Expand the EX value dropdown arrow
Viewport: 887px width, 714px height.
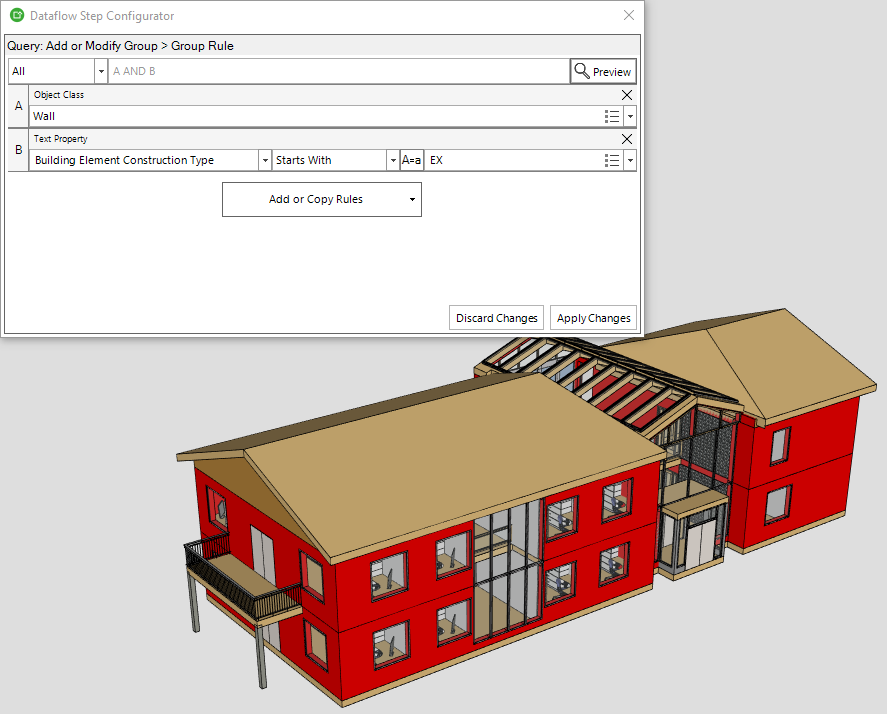point(630,161)
